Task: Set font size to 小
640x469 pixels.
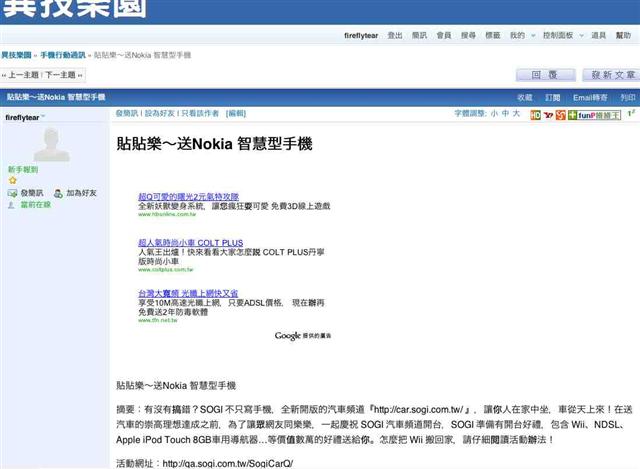Action: pos(494,113)
